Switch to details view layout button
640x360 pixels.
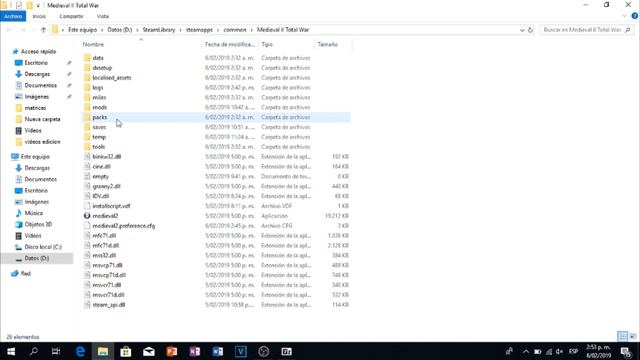(622, 336)
